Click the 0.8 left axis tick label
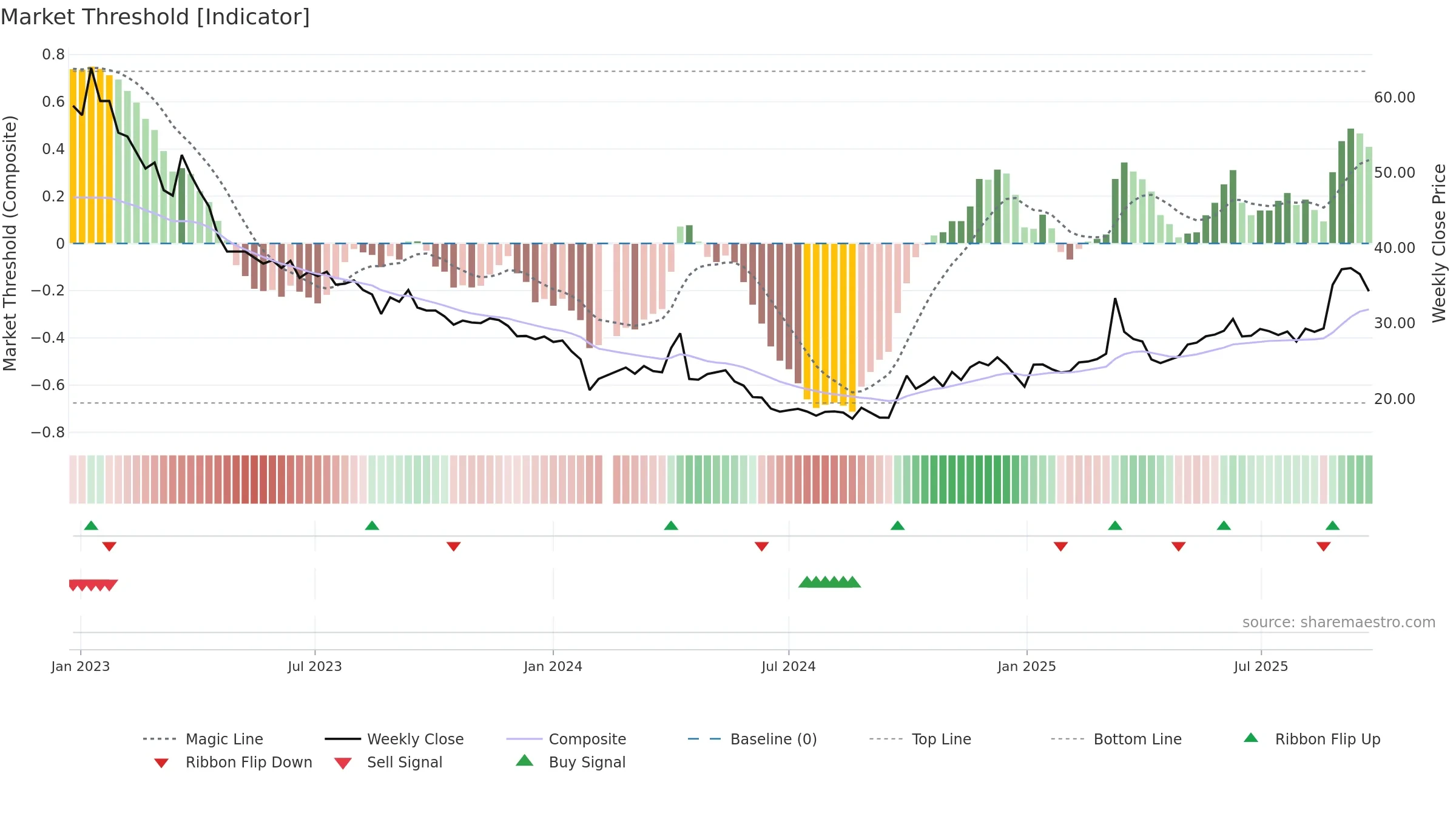1456x819 pixels. (x=53, y=55)
